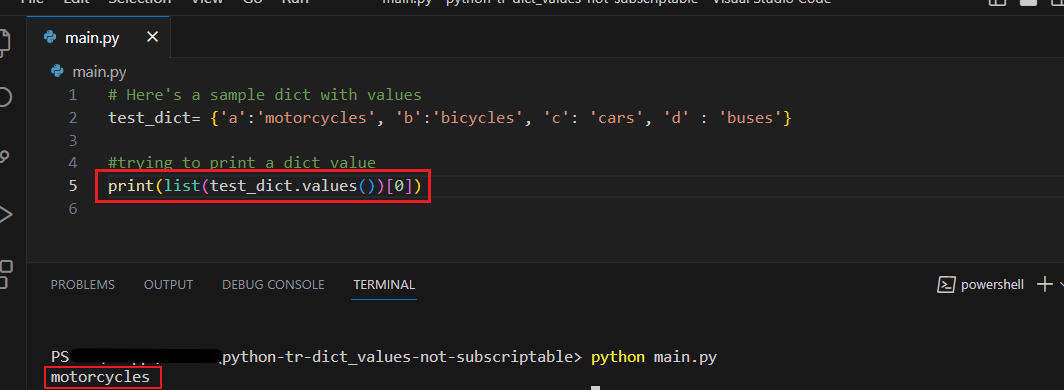
Task: Click the "python main.py" command in the terminal
Action: (654, 357)
